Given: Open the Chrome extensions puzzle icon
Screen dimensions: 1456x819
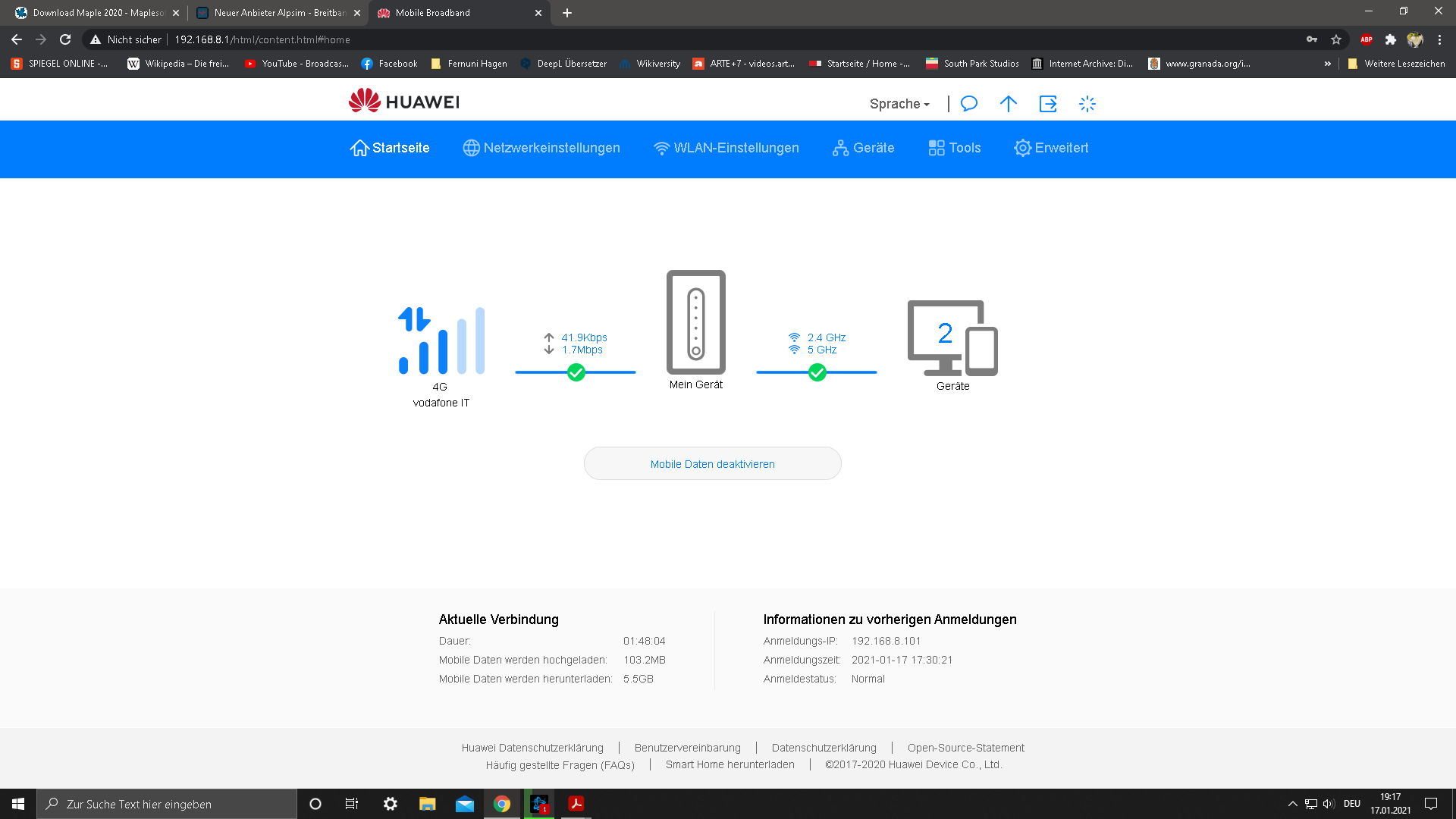Looking at the screenshot, I should point(1391,39).
